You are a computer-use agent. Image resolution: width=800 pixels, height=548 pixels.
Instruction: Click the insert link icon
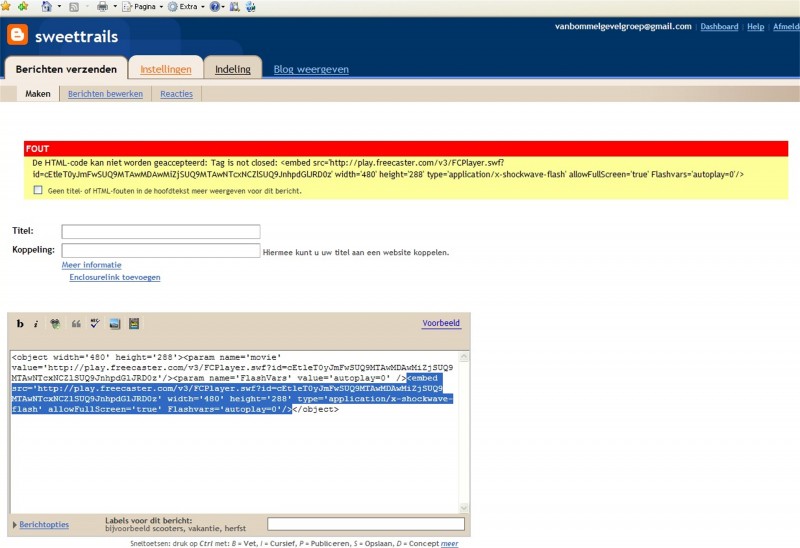[x=55, y=323]
